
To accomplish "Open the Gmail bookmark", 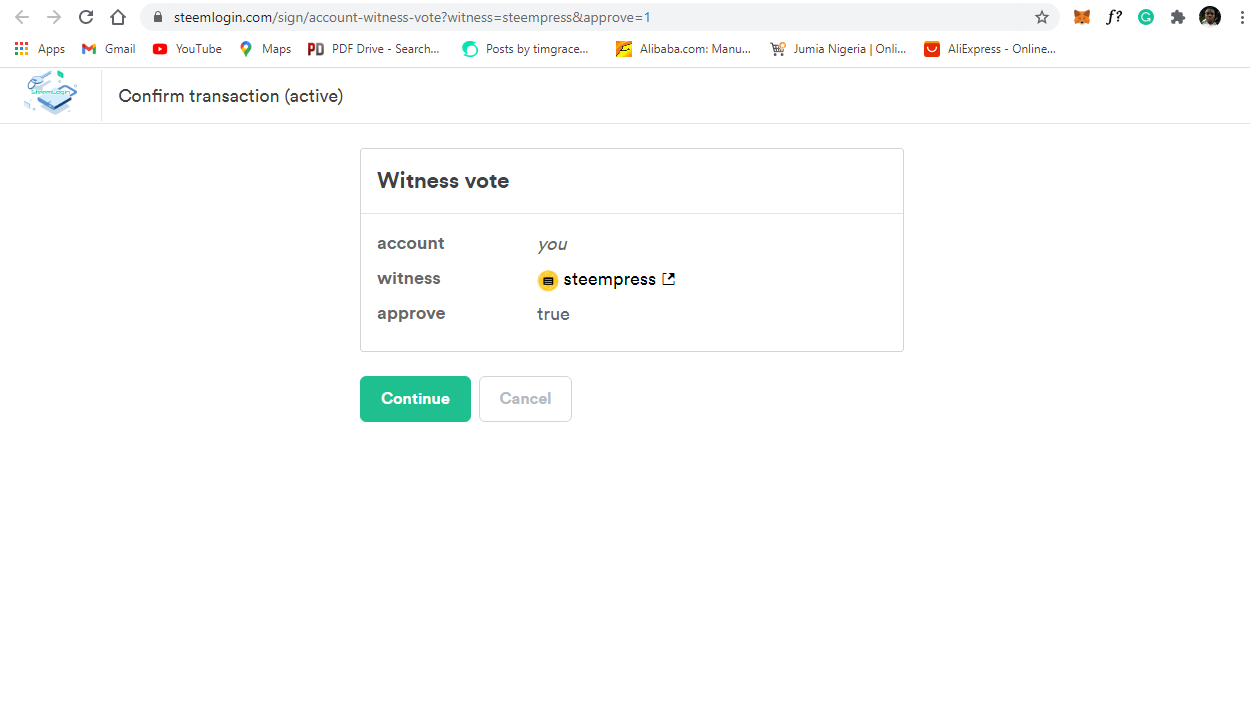I will (x=107, y=48).
